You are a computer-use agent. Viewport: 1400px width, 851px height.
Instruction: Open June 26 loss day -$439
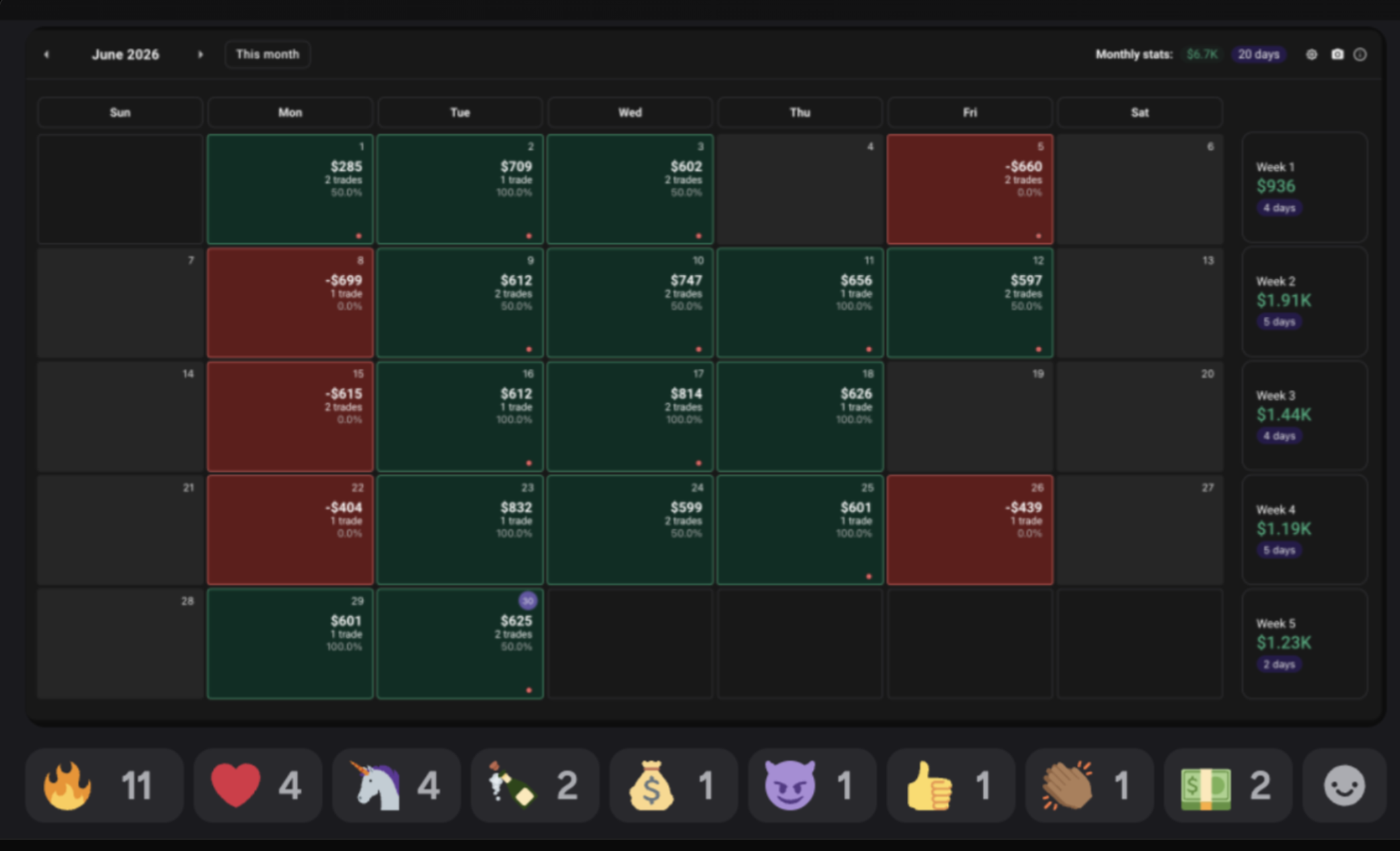click(x=970, y=530)
